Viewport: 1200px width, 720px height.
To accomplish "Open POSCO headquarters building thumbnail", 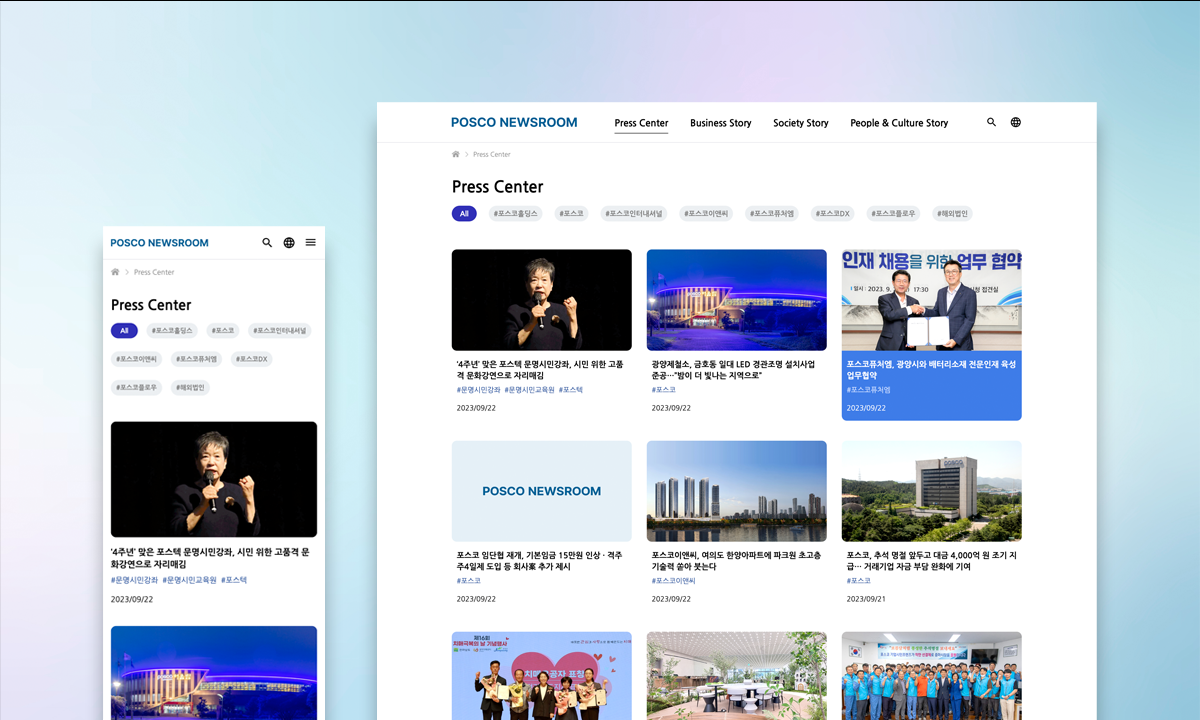I will click(x=931, y=491).
